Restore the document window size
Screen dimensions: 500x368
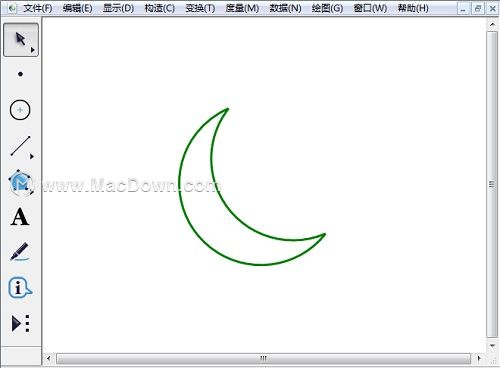click(477, 9)
